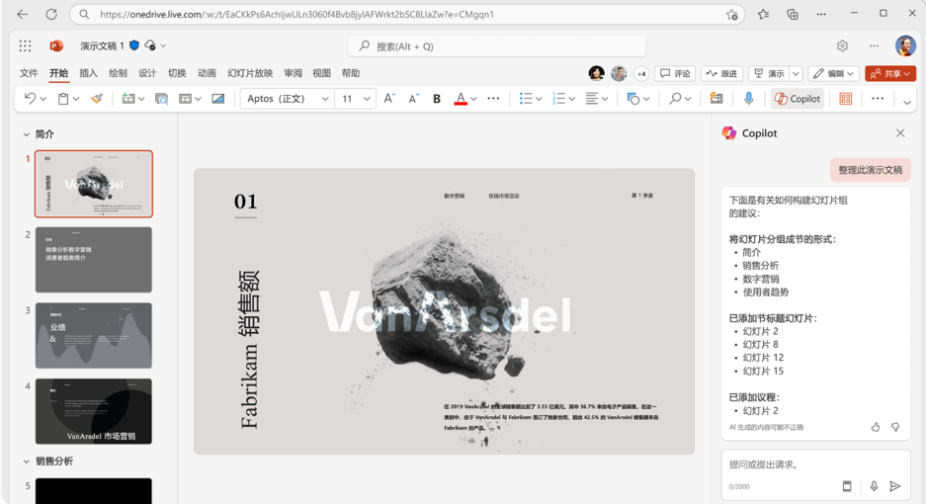Give thumbs down to Copilot response
Viewport: 926px width, 504px height.
(895, 427)
